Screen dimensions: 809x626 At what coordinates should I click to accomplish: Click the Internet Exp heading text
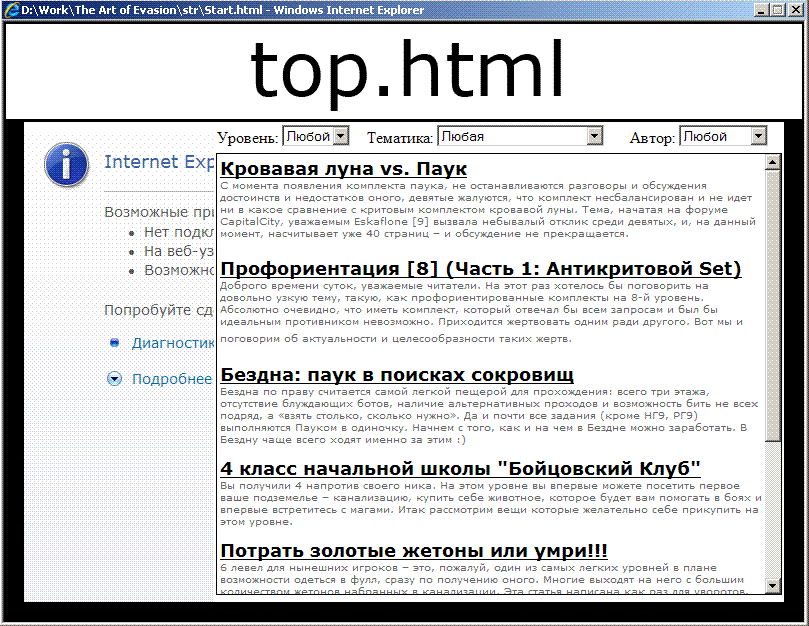pos(159,162)
